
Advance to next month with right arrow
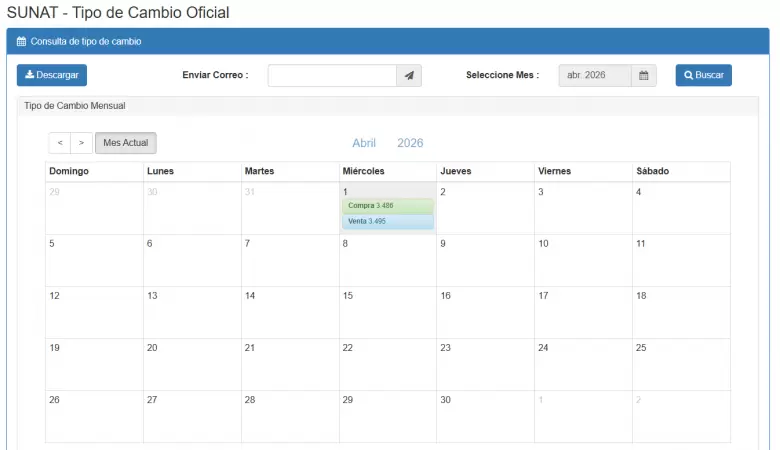pyautogui.click(x=82, y=143)
